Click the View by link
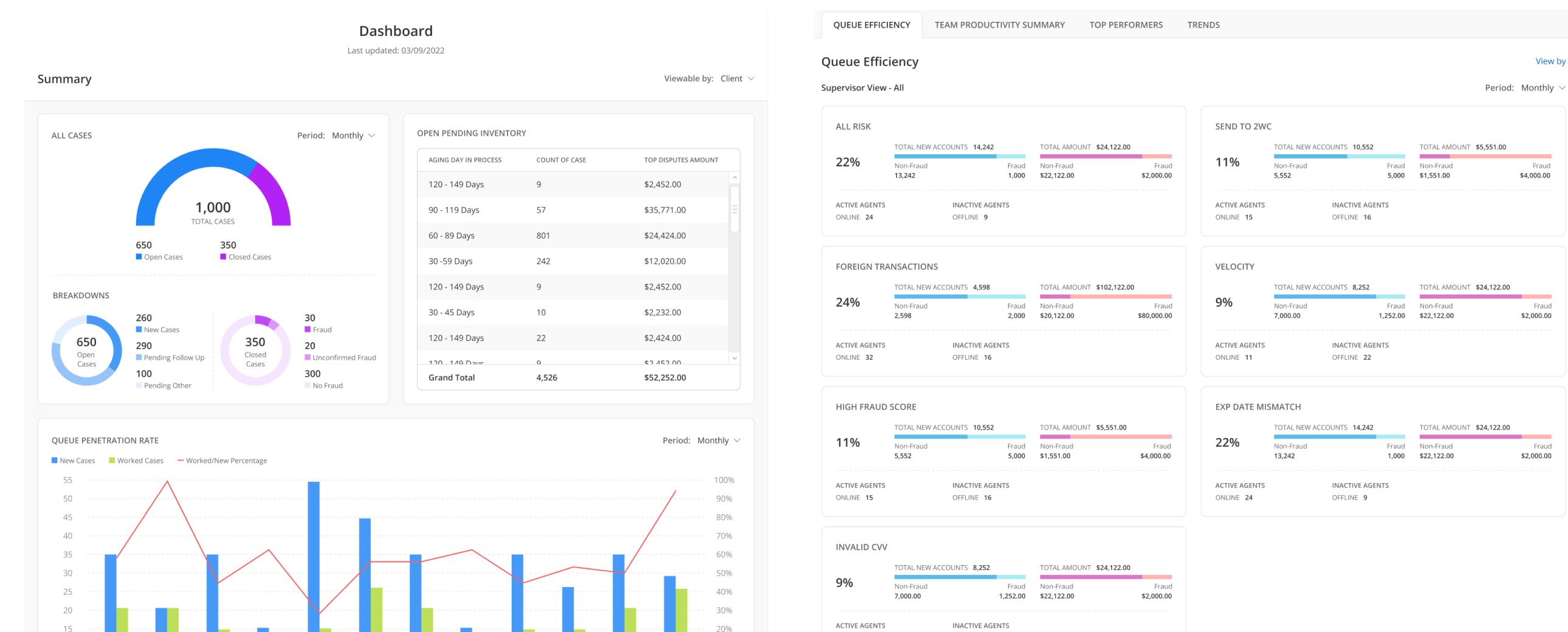This screenshot has height=632, width=1568. click(1550, 61)
